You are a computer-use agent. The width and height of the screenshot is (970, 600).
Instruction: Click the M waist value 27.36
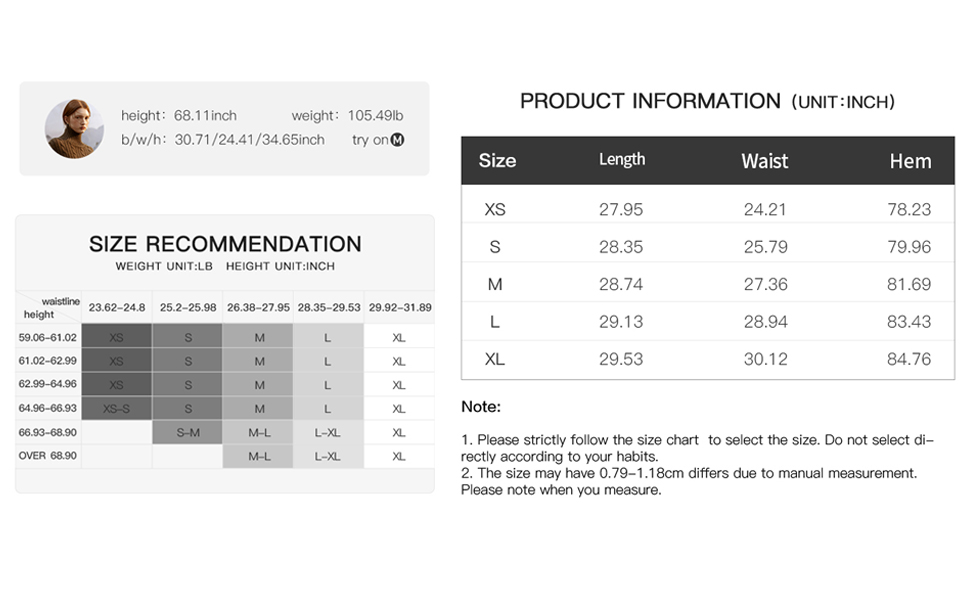tap(765, 285)
